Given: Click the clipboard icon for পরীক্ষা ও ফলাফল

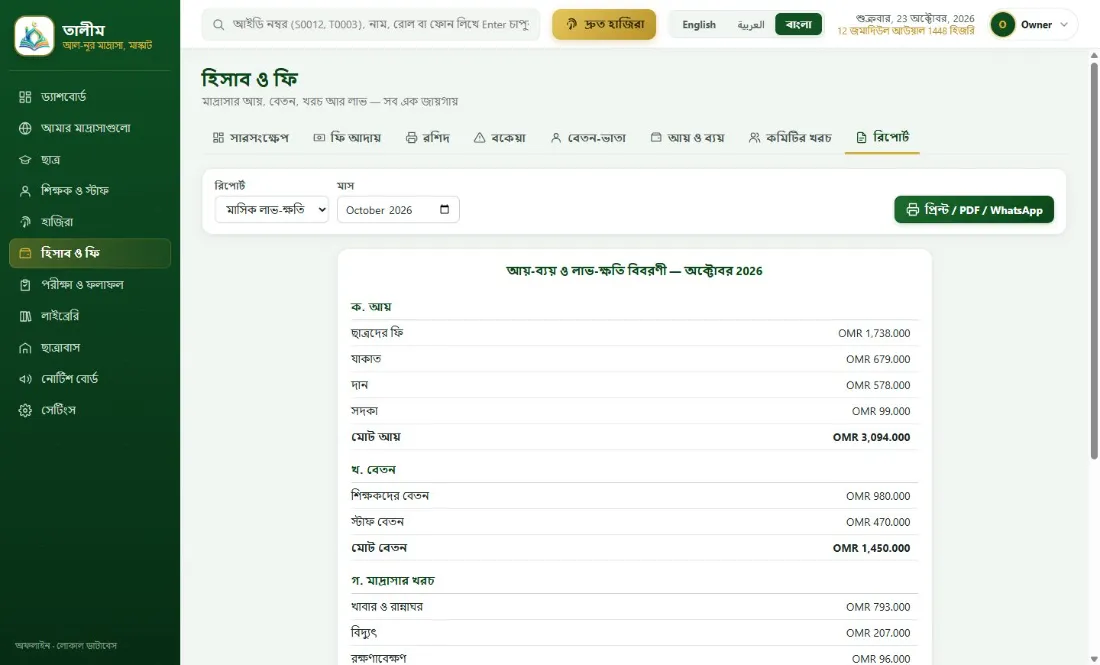Looking at the screenshot, I should [x=25, y=285].
